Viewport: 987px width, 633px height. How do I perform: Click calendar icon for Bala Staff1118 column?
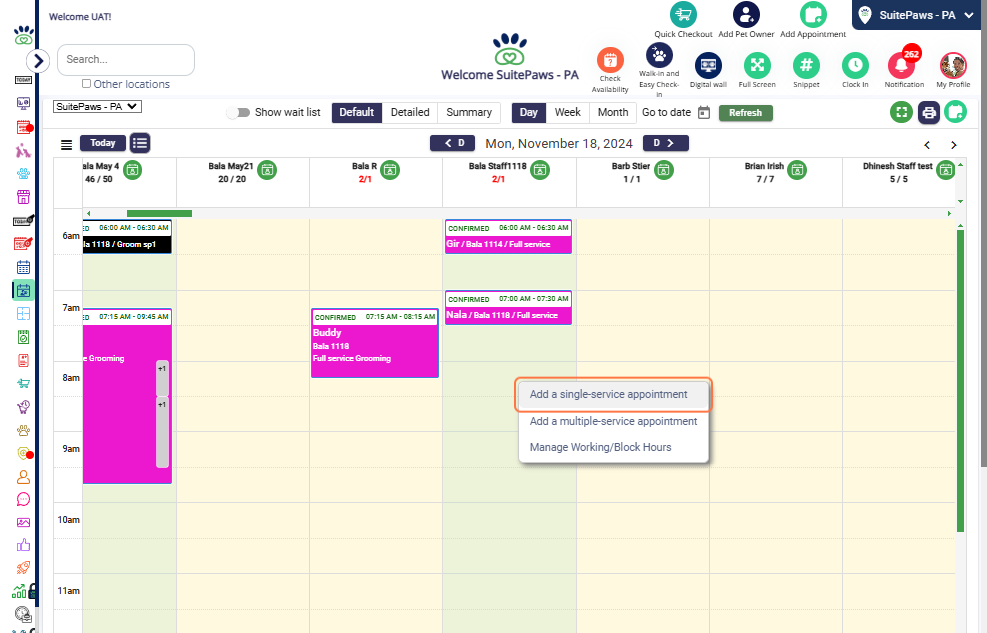pos(539,170)
